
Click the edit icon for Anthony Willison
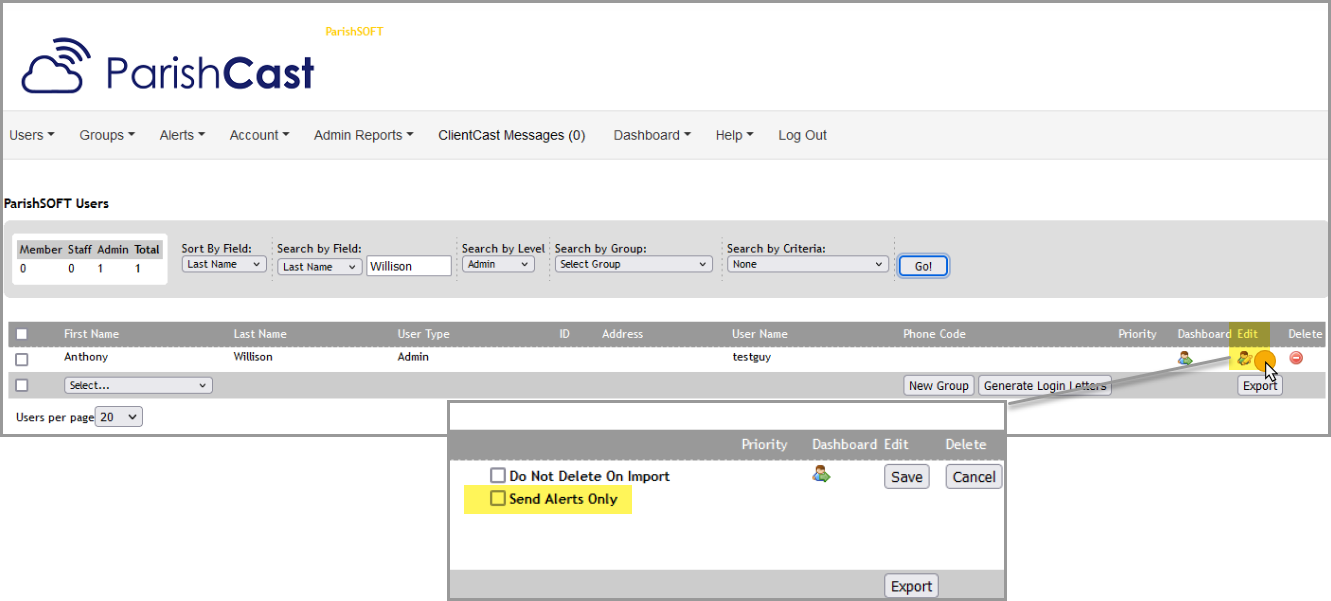click(x=1245, y=358)
